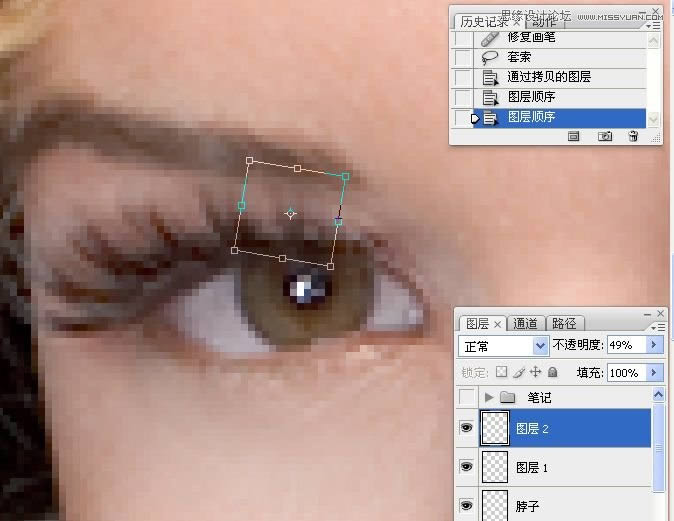
Task: Click the delete state trash icon in History panel
Action: [x=633, y=136]
